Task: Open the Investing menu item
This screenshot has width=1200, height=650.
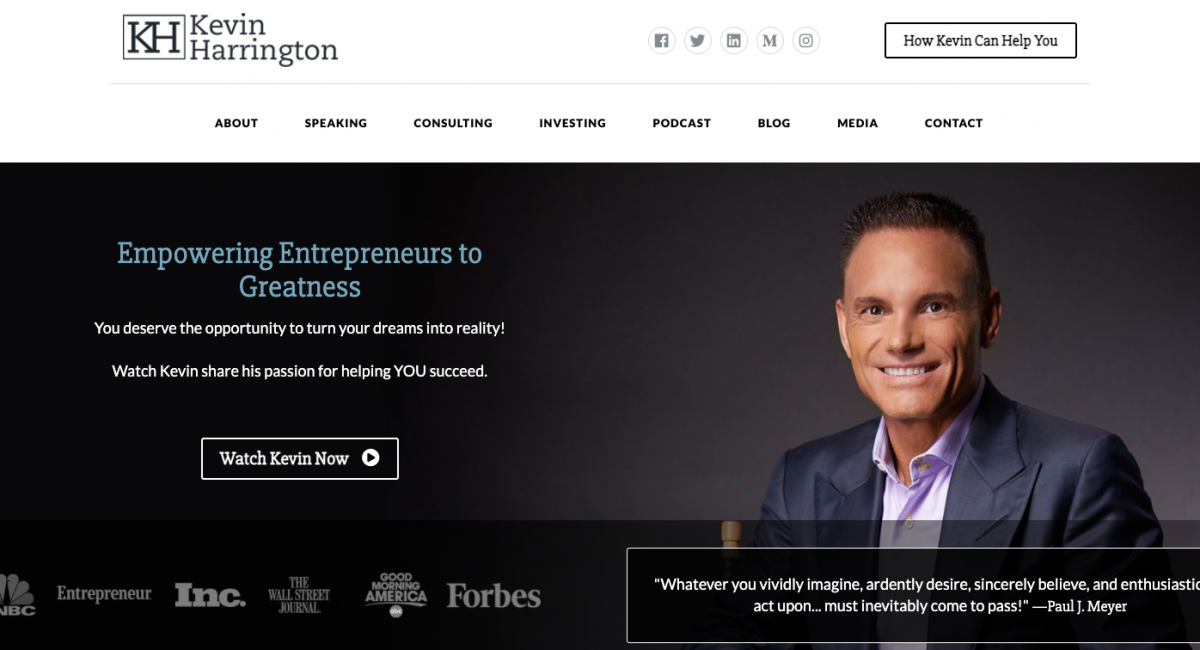Action: [x=572, y=123]
